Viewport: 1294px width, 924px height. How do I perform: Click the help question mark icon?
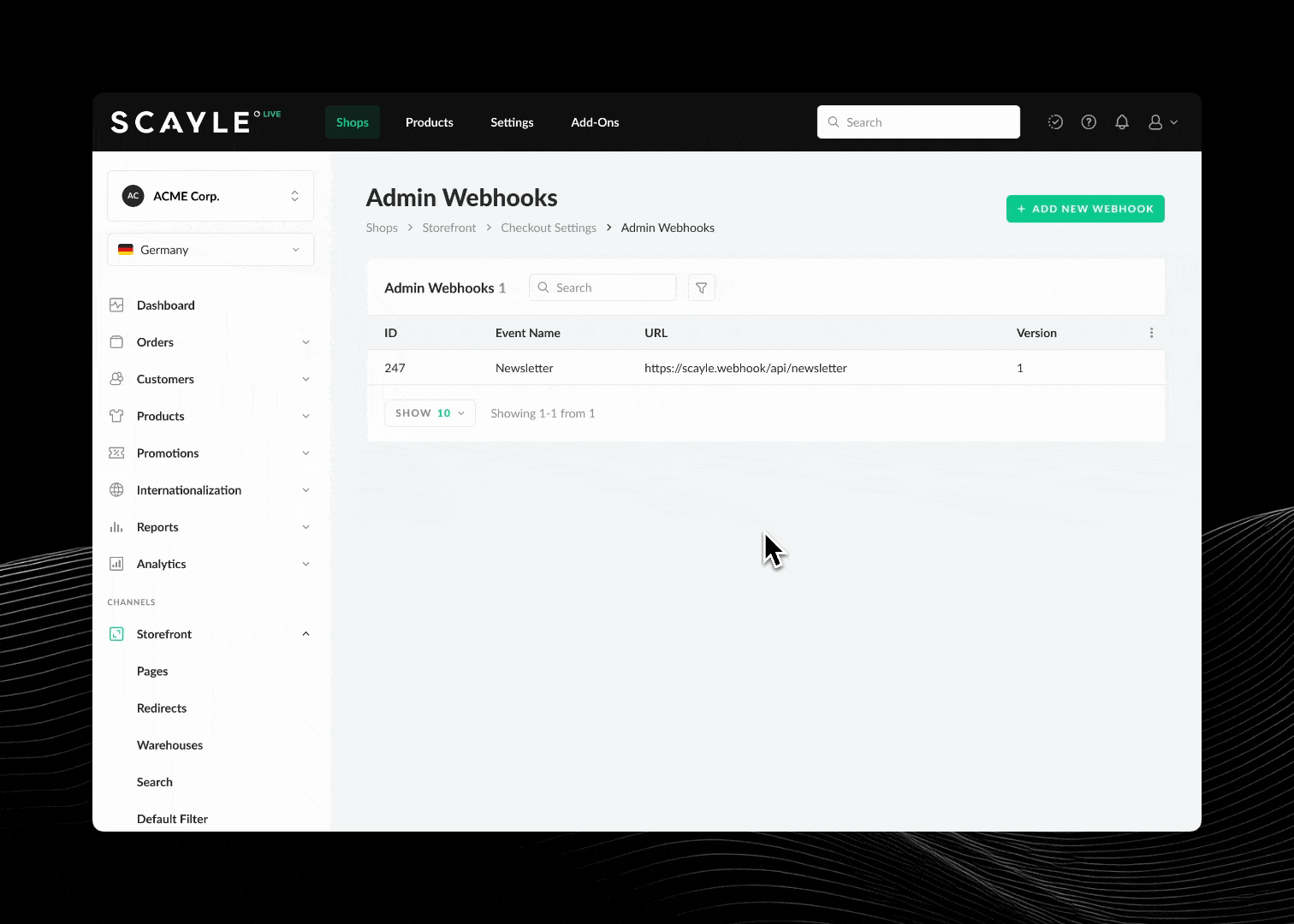1088,122
